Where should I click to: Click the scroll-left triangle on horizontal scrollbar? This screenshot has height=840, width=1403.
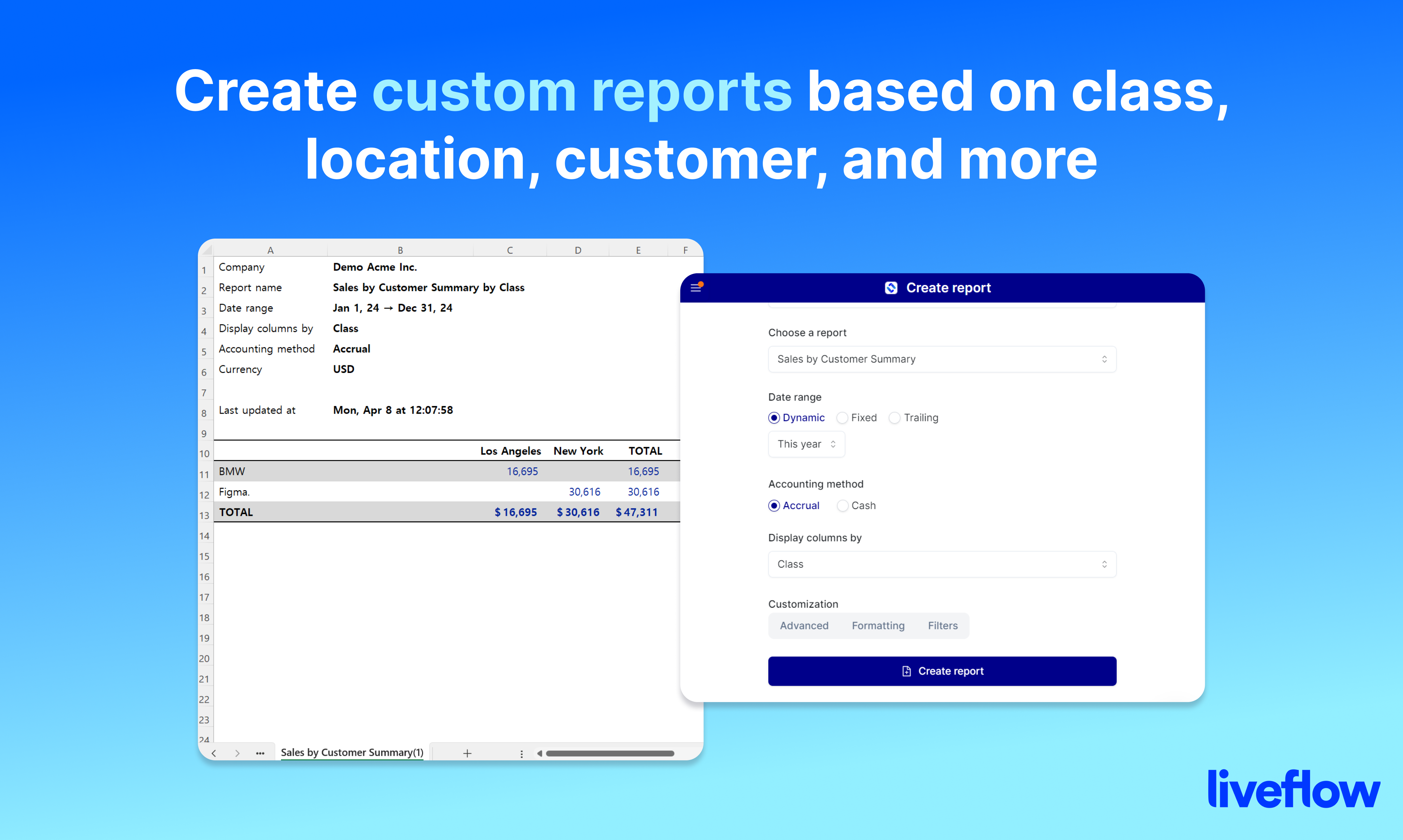pyautogui.click(x=539, y=753)
